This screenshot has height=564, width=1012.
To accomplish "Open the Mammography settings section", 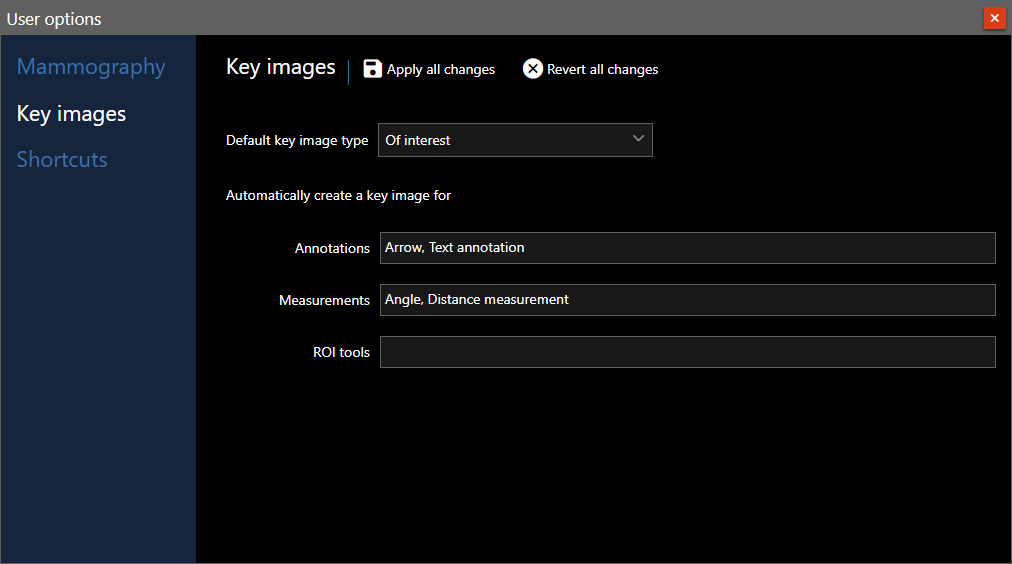I will coord(91,67).
